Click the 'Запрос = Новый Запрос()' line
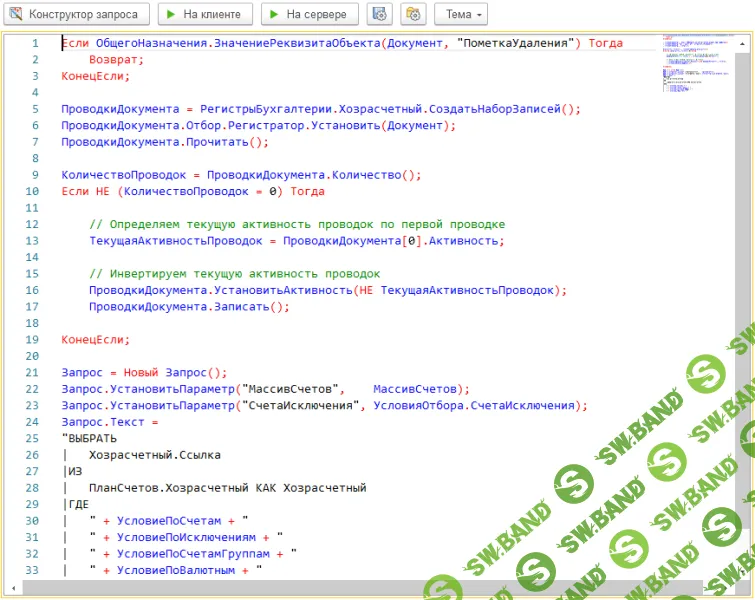 (x=144, y=372)
